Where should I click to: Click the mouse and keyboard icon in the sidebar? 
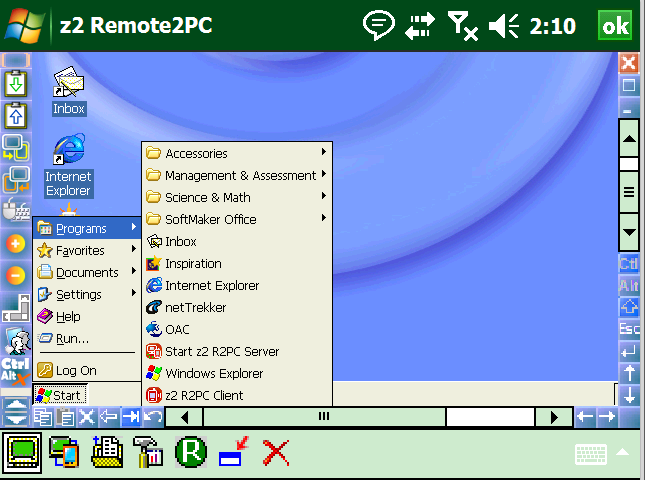(x=16, y=210)
